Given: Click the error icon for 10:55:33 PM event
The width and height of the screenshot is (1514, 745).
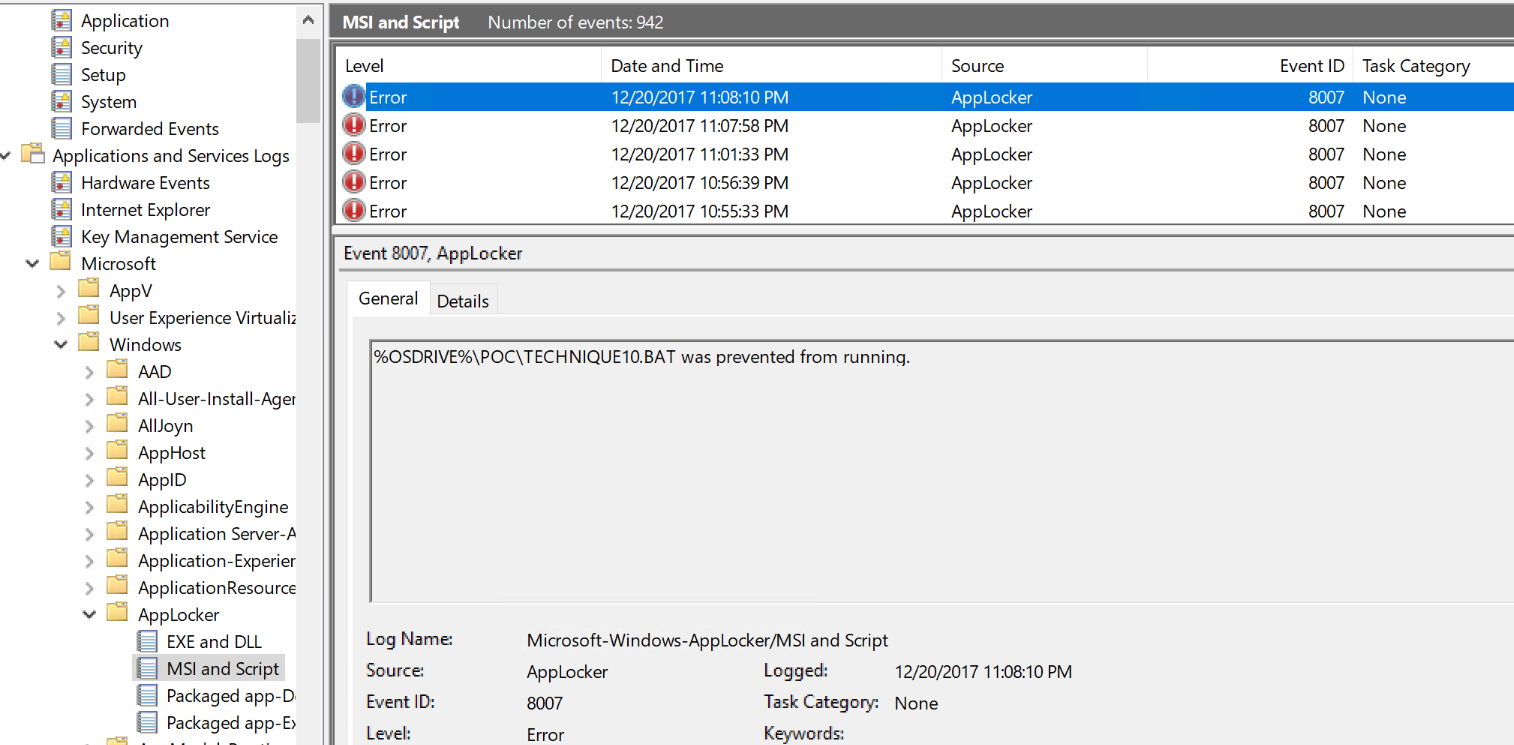Looking at the screenshot, I should click(354, 211).
